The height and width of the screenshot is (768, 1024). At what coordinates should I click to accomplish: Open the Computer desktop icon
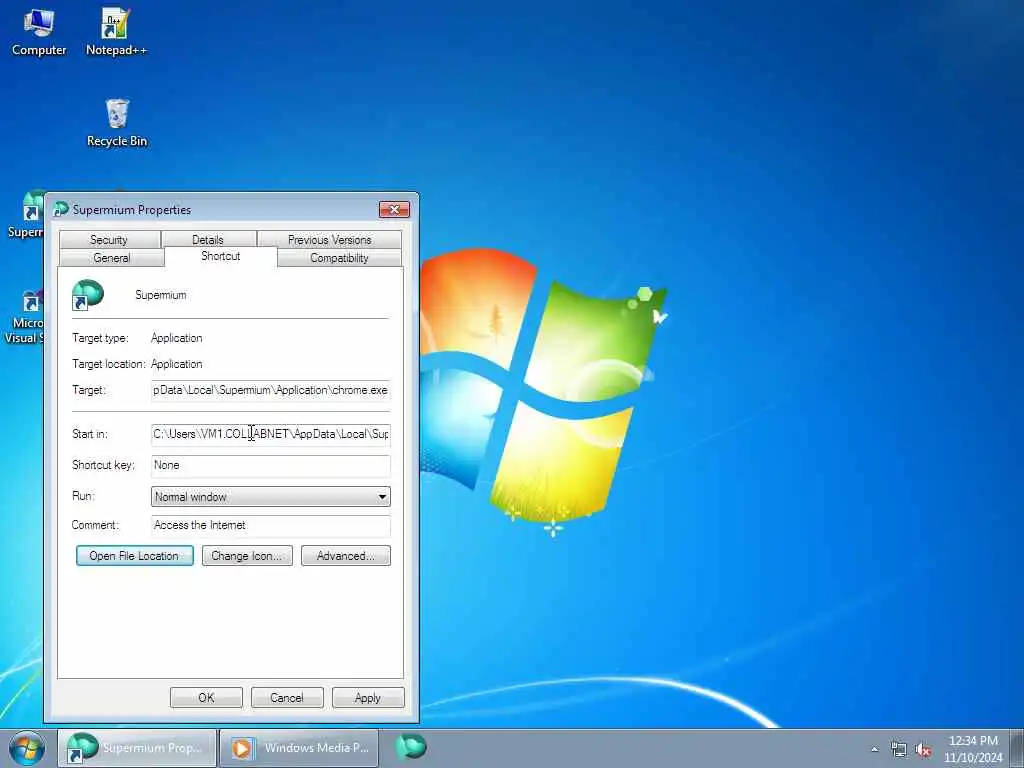(x=39, y=33)
